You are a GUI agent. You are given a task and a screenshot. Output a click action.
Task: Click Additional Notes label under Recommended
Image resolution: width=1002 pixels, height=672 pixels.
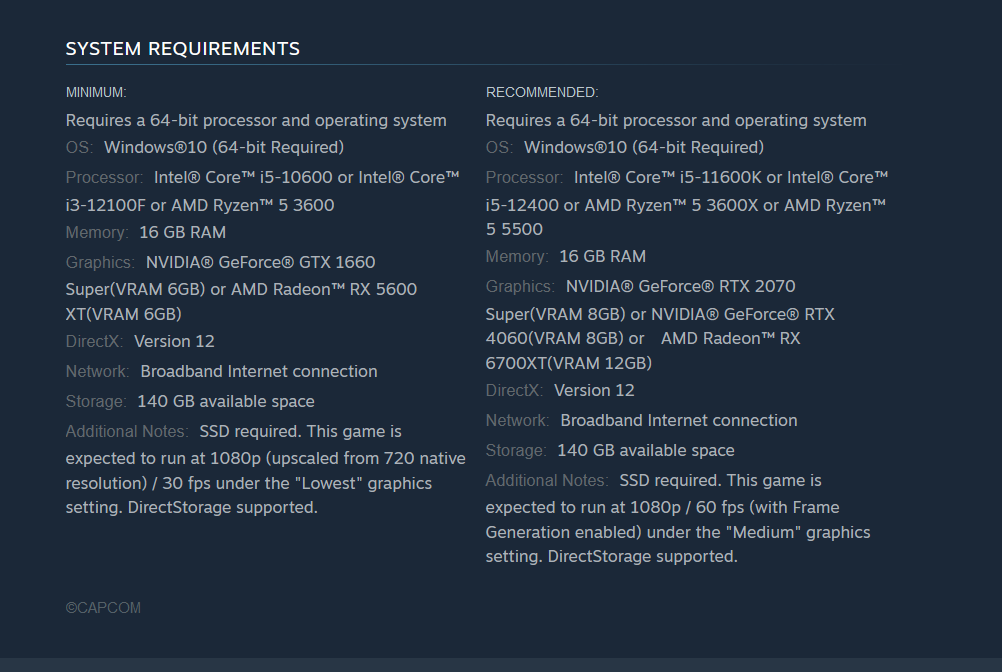tap(547, 480)
